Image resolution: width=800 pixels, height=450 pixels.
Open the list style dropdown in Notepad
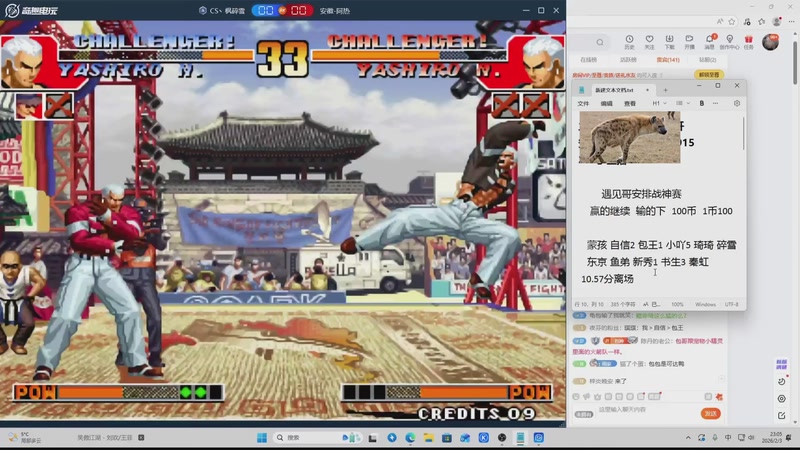point(683,103)
